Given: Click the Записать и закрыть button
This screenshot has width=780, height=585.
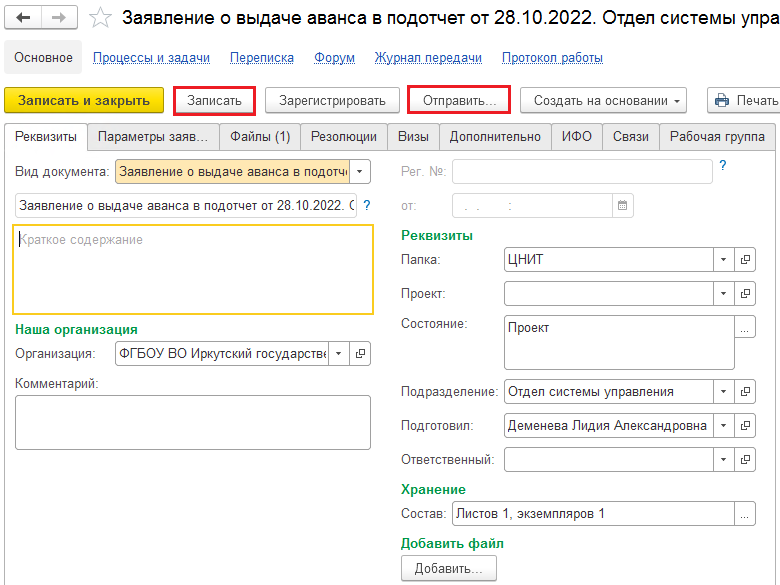Looking at the screenshot, I should [84, 100].
